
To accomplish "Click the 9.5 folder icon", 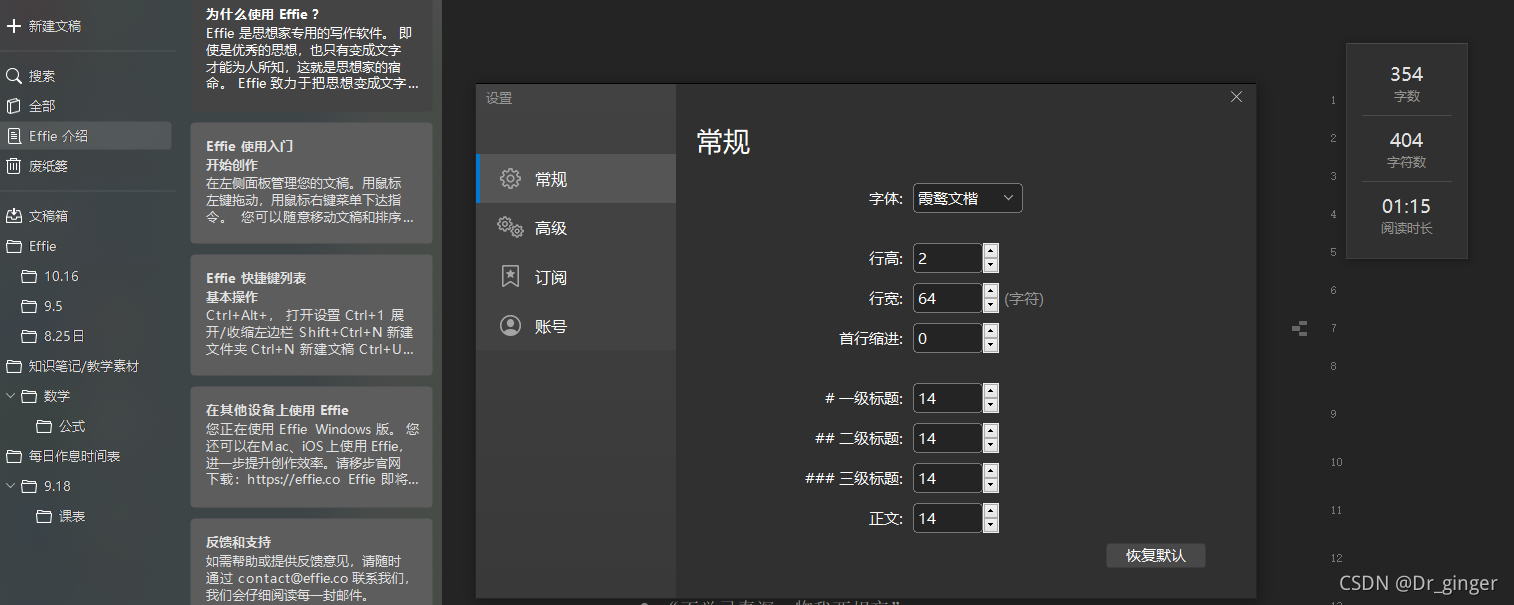I will point(29,306).
